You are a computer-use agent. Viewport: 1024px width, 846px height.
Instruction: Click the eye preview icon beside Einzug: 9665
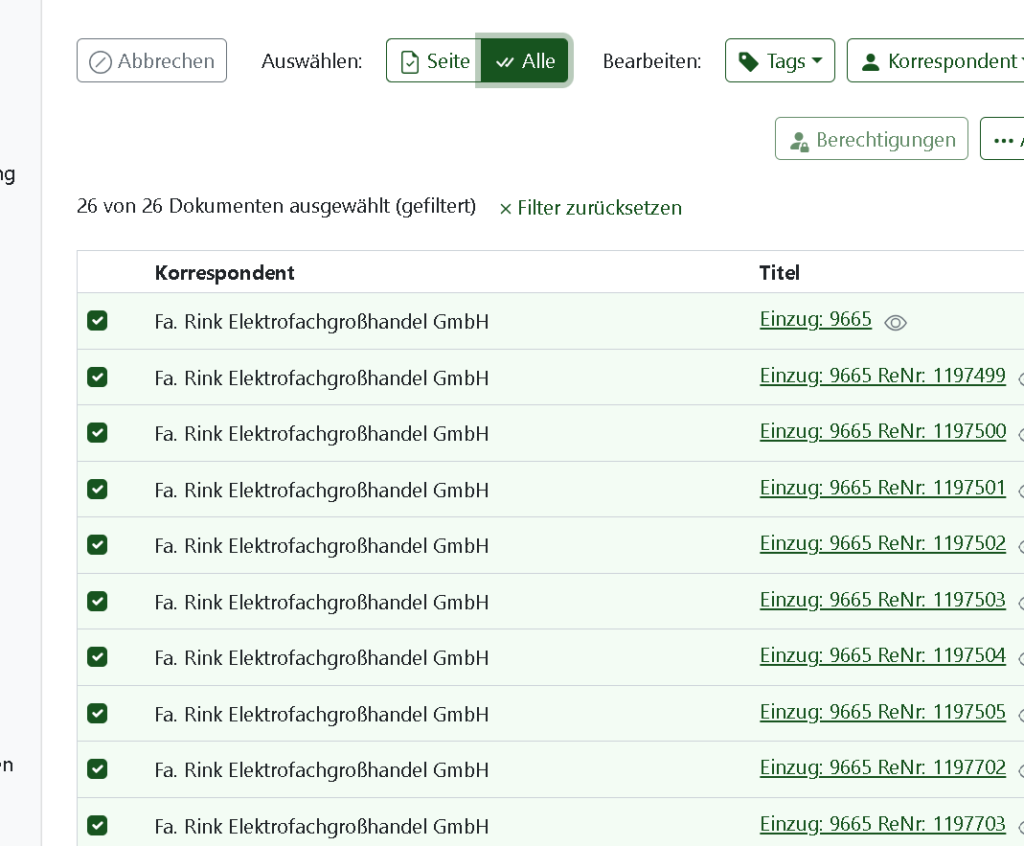(895, 322)
